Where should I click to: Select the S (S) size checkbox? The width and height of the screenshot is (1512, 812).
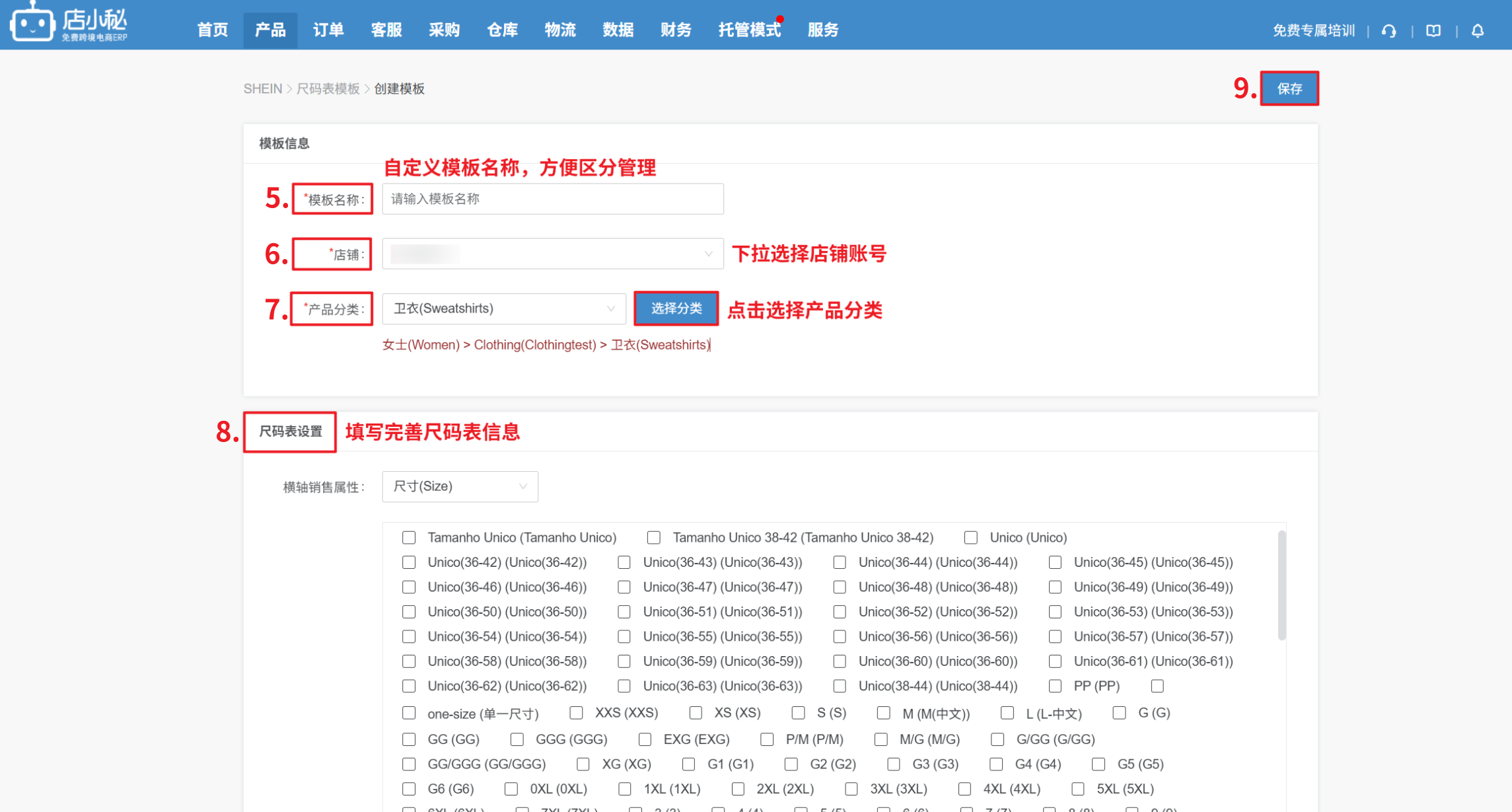coord(798,713)
